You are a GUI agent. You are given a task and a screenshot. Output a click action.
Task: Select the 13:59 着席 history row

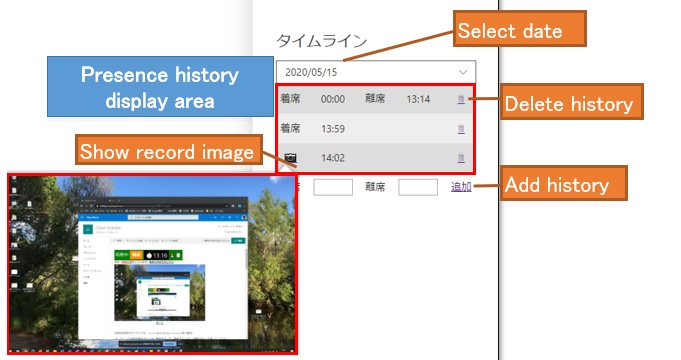point(375,129)
